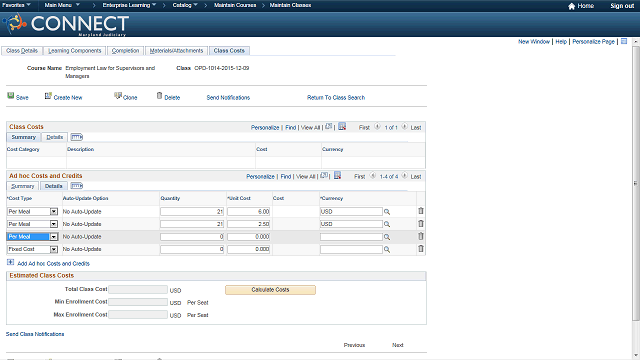This screenshot has height=360, width=640.
Task: Click the quantity field in first Per Meal row
Action: (192, 211)
